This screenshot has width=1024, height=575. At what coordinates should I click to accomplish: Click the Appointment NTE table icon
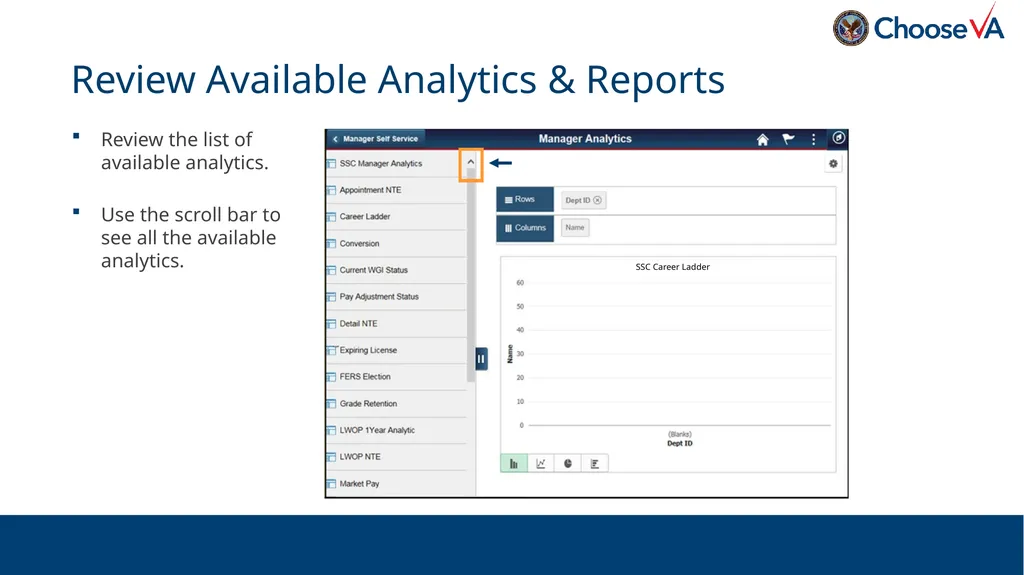pos(331,190)
